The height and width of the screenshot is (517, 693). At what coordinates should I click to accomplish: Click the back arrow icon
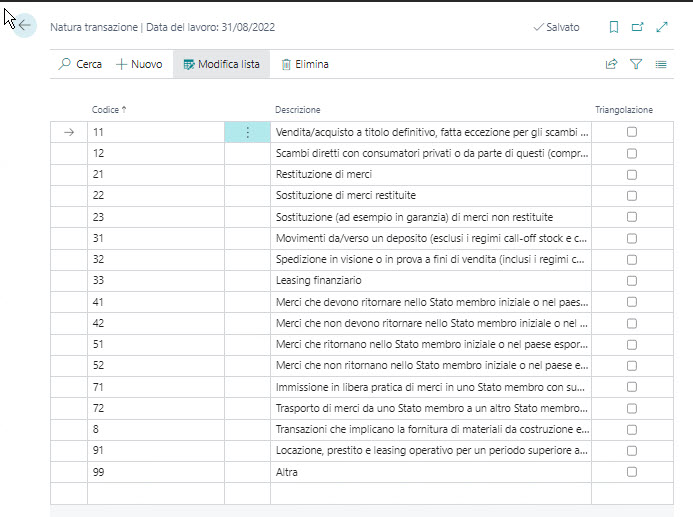[x=25, y=27]
